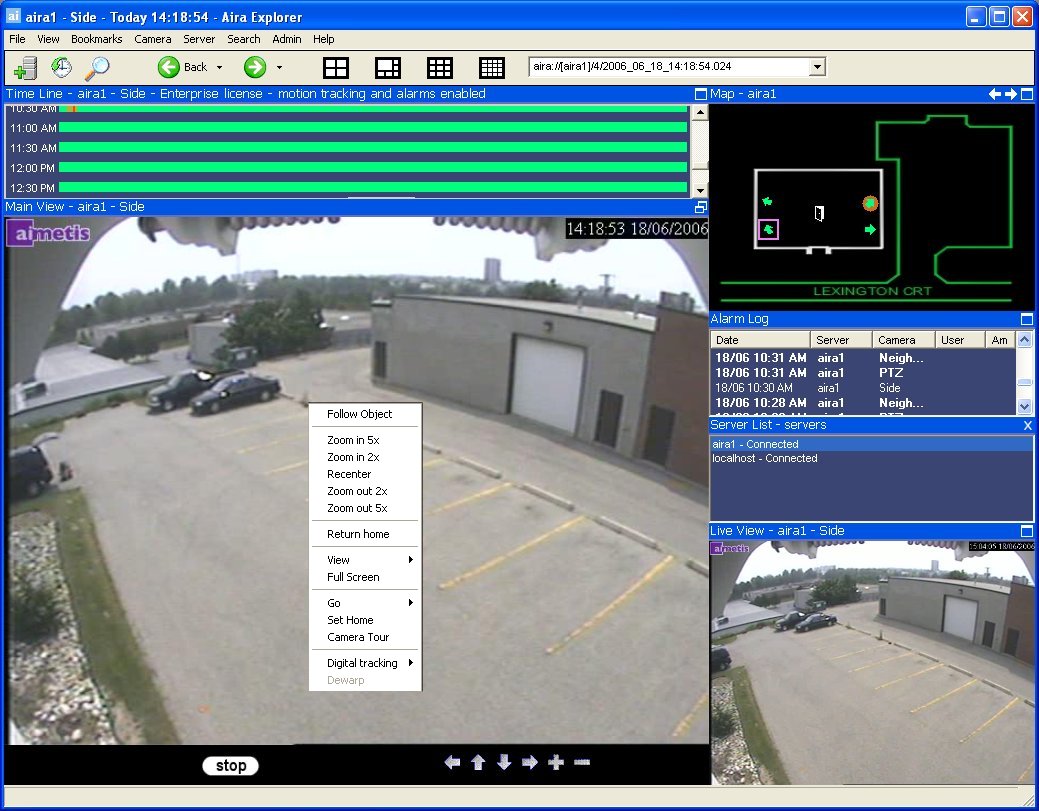Viewport: 1039px width, 811px height.
Task: Maximize the Map panel
Action: click(x=1027, y=94)
